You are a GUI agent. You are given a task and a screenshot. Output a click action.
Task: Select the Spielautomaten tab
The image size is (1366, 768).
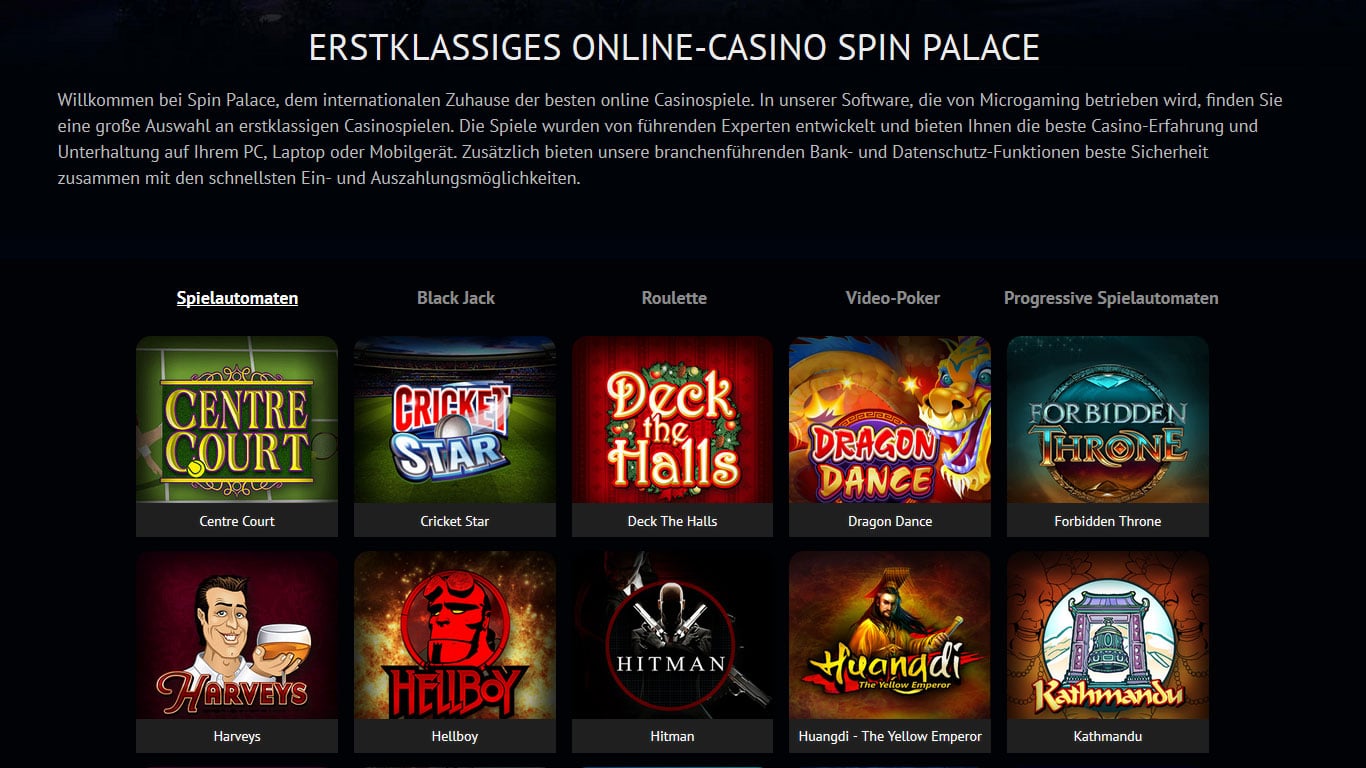pos(237,298)
